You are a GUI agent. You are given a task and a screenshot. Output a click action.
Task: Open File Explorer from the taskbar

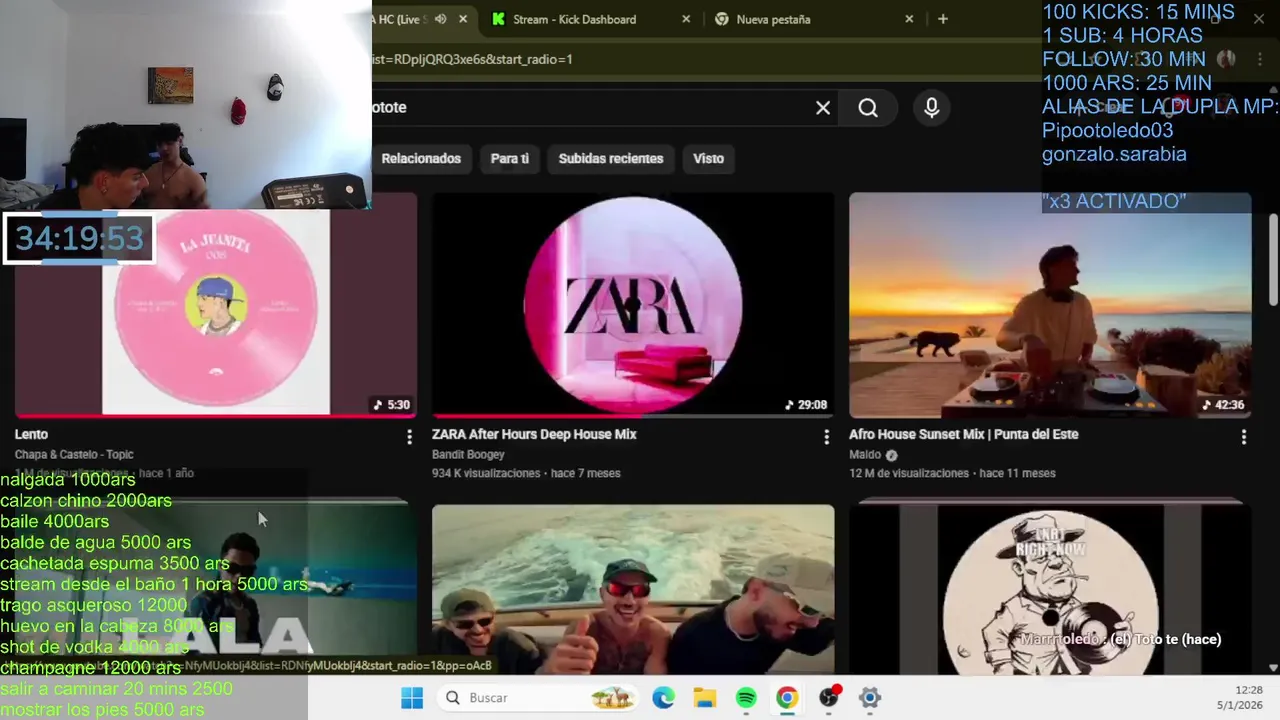(705, 698)
